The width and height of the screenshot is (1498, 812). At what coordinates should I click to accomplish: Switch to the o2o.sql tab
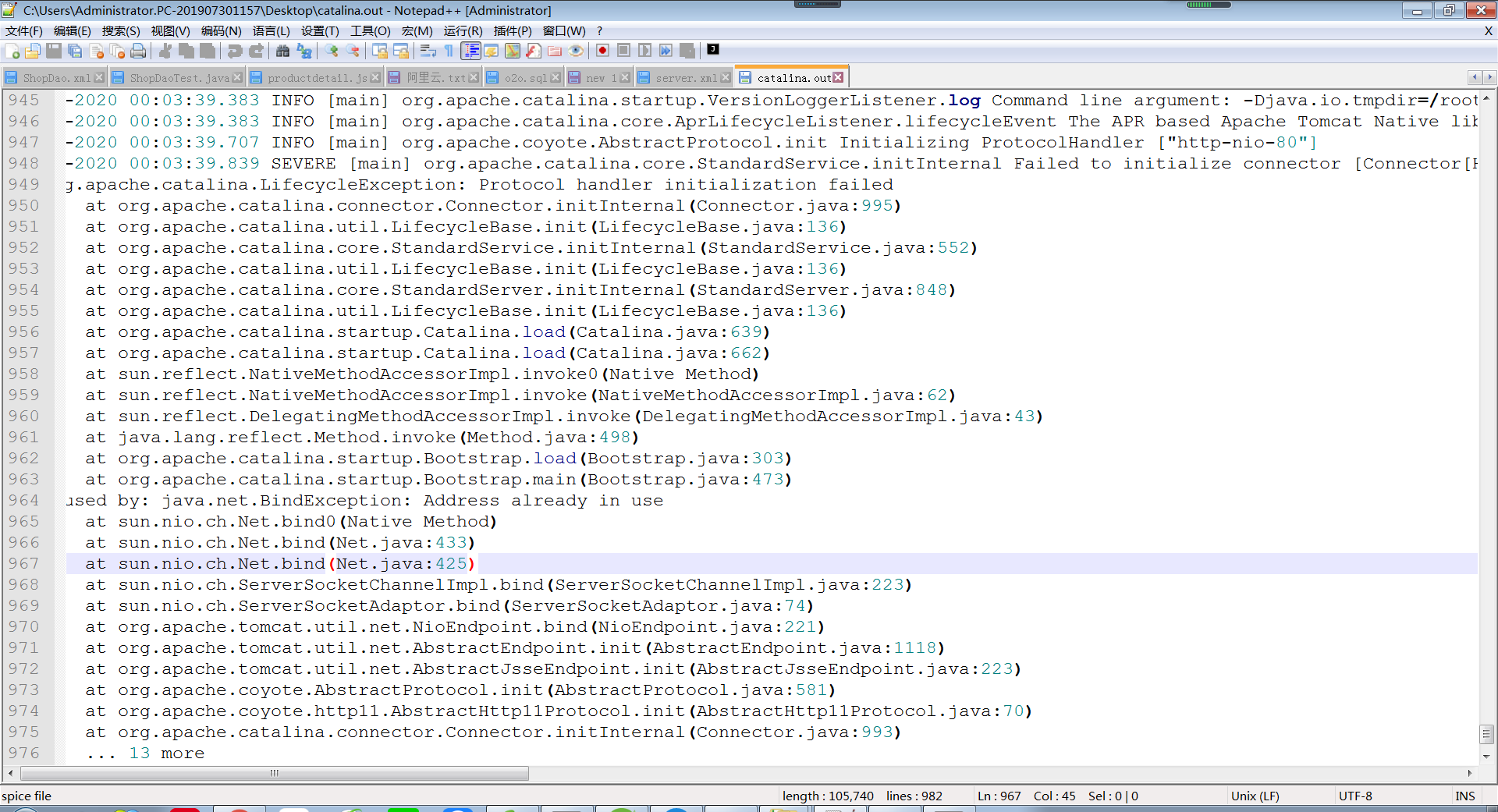[523, 78]
